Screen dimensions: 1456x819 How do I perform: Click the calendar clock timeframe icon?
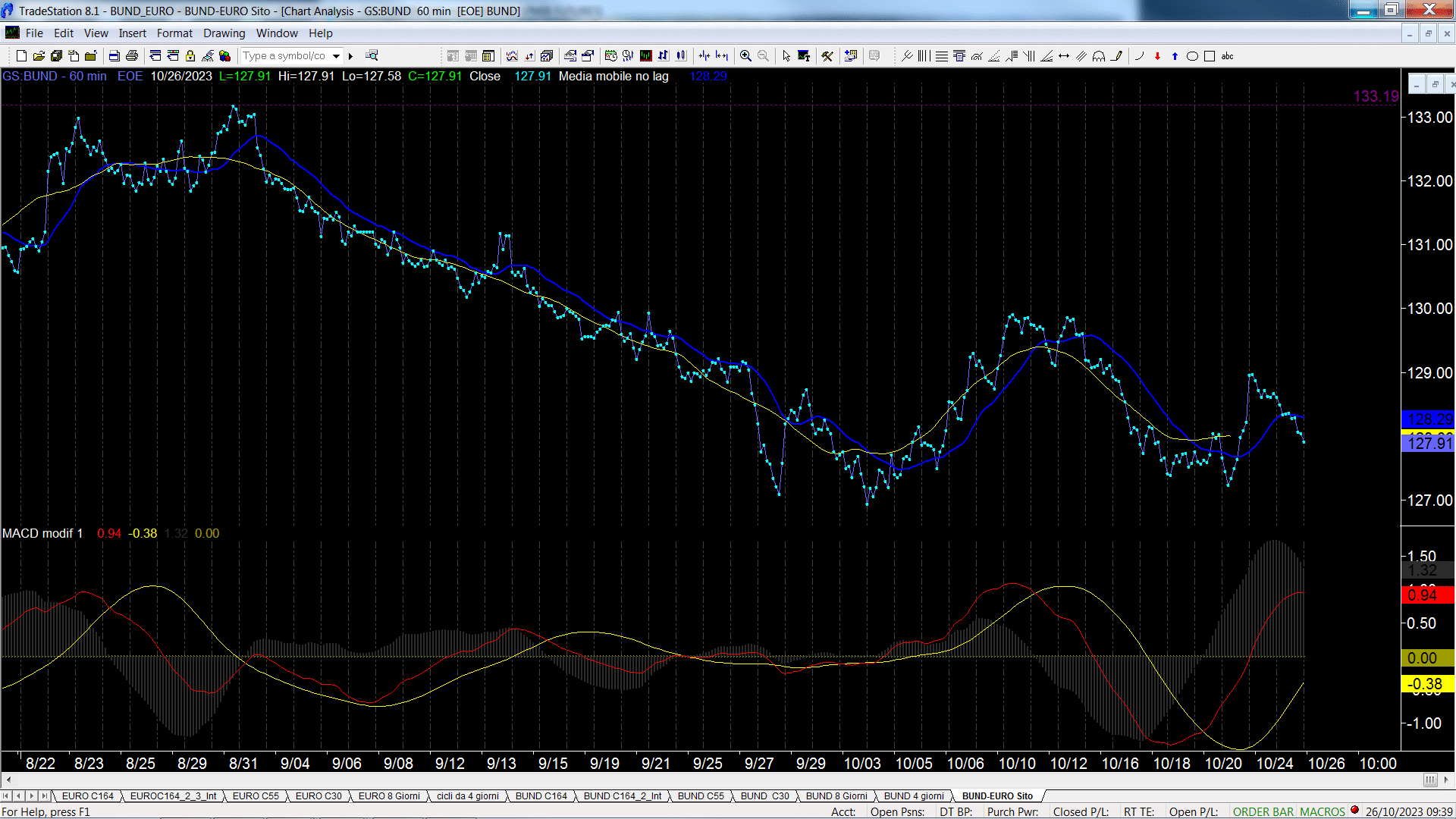[611, 56]
